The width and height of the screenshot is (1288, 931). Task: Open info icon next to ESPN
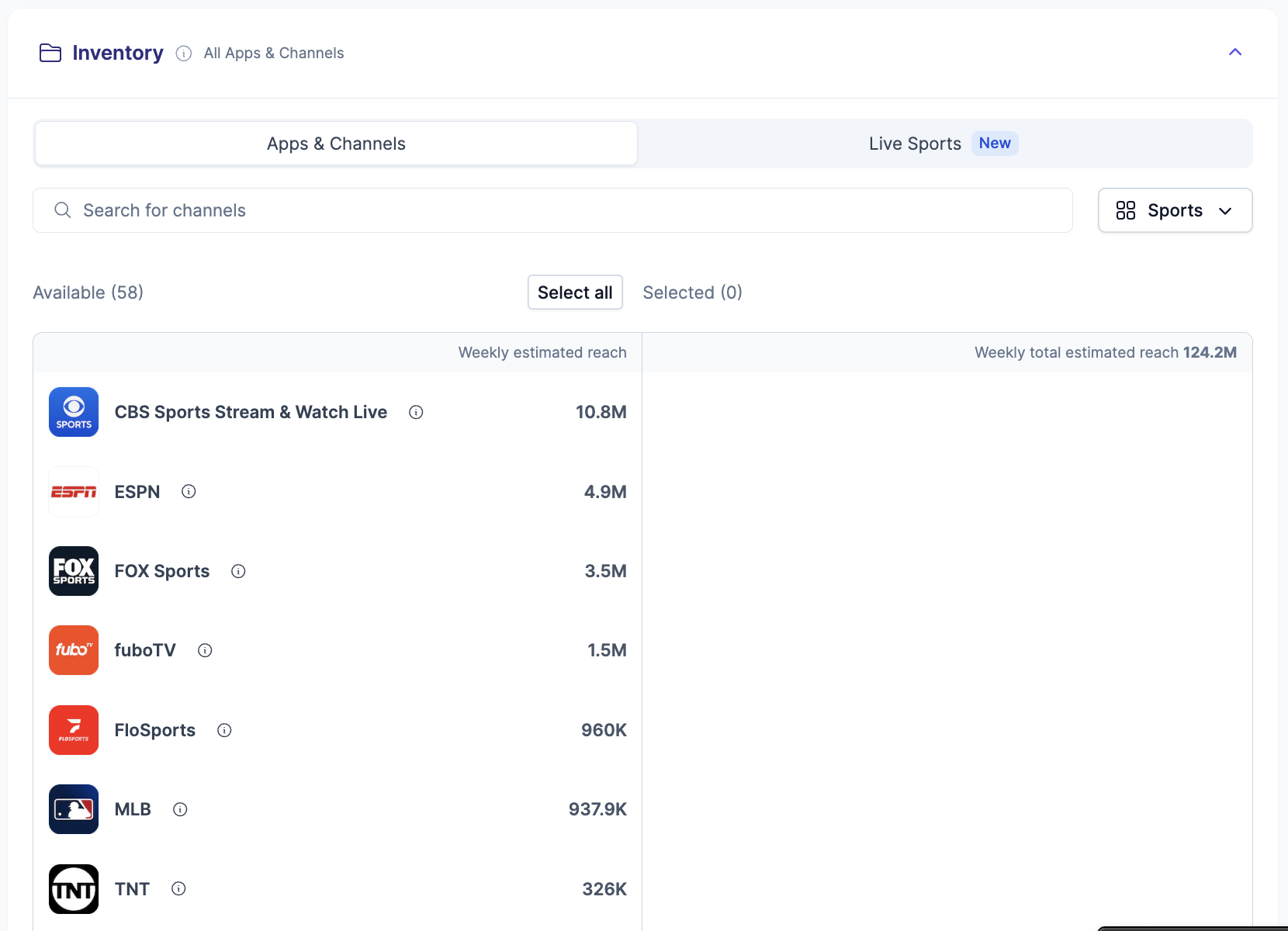(x=189, y=491)
